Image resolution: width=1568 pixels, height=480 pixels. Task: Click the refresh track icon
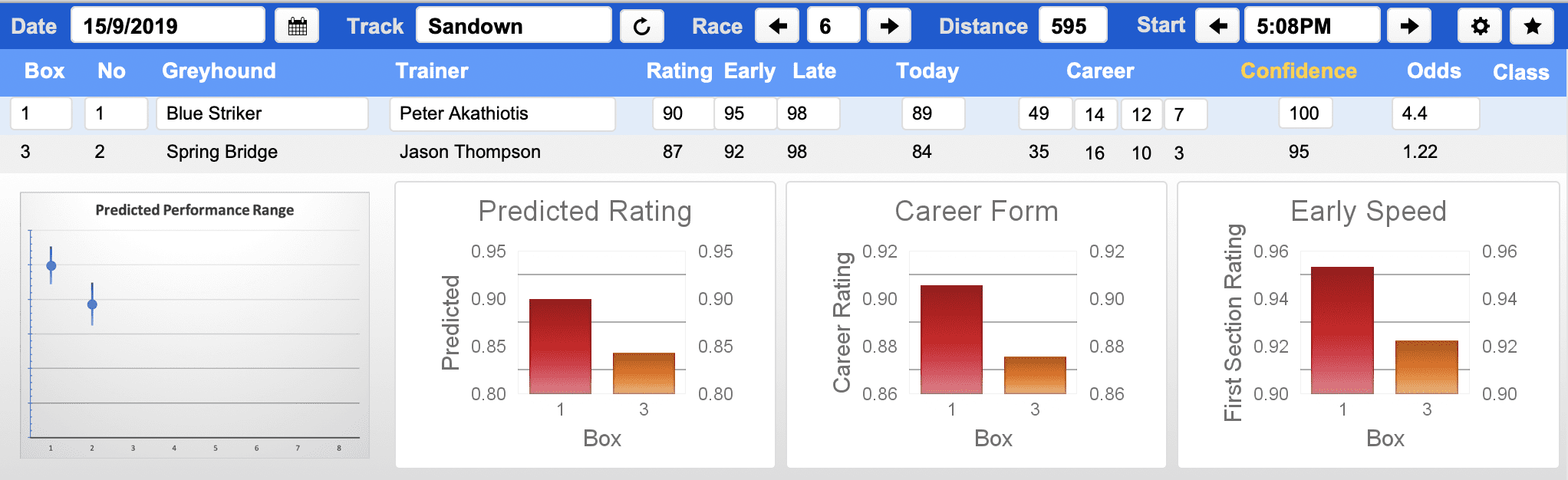tap(641, 26)
